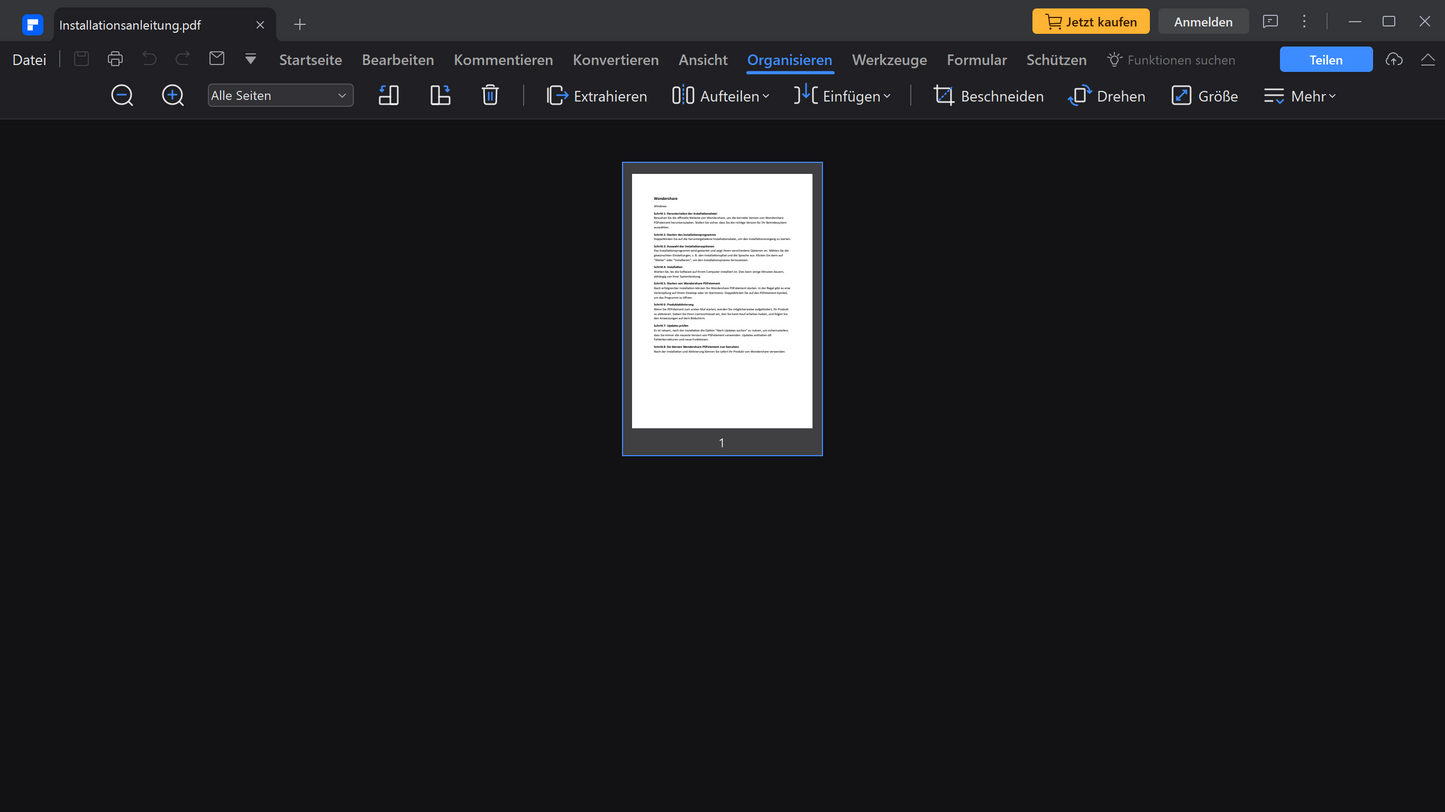Click Extrahieren to extract pages
Screen dimensions: 1445x812
click(x=597, y=96)
